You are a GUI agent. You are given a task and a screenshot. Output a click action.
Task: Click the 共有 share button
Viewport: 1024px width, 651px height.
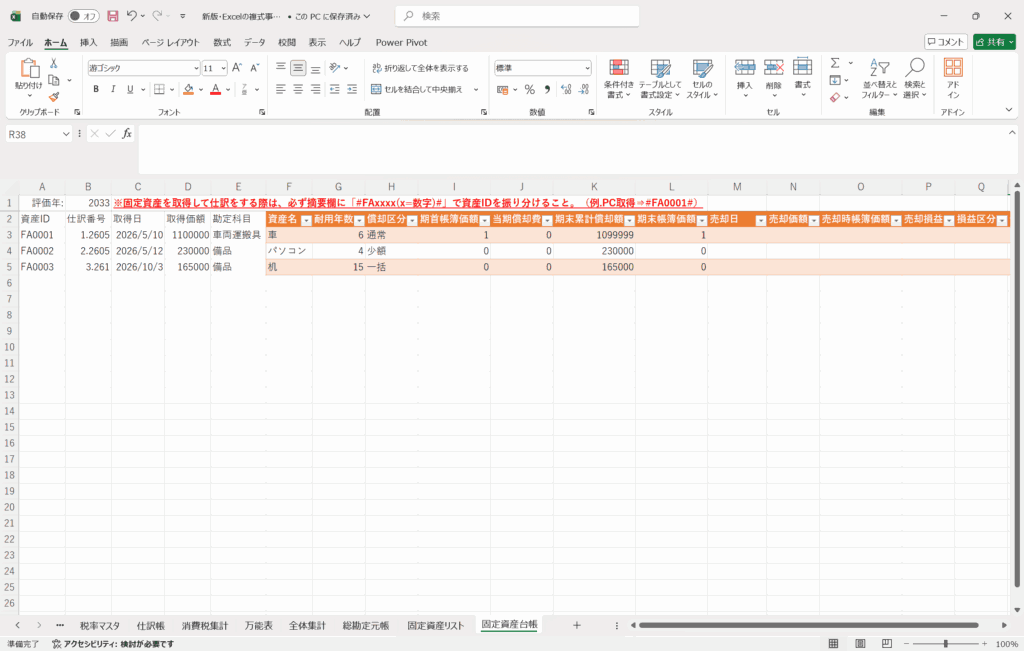click(x=993, y=42)
